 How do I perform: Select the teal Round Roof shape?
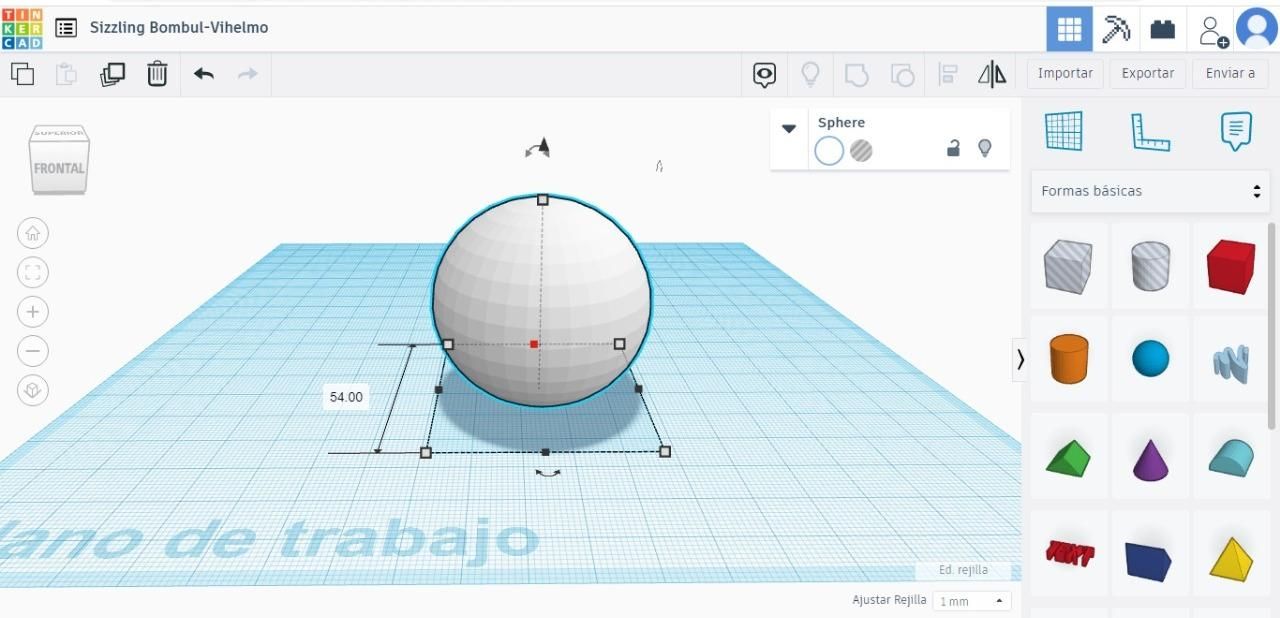(x=1230, y=457)
